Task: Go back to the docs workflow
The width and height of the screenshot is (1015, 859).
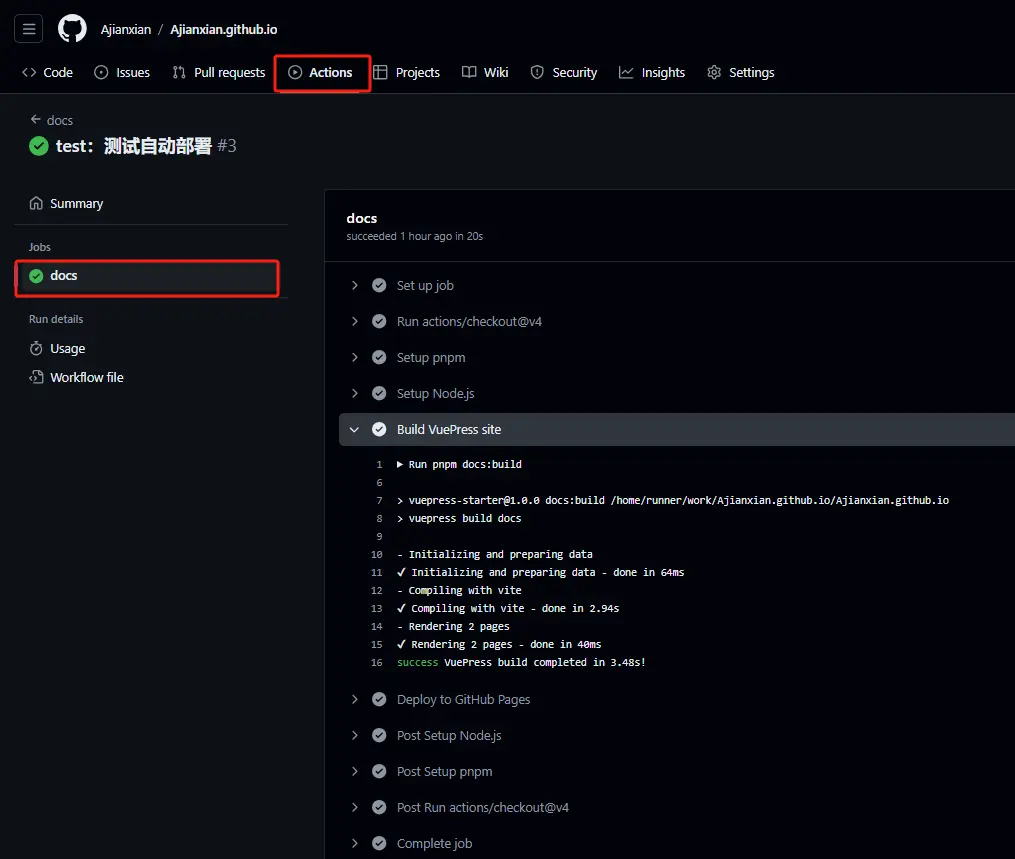Action: [52, 120]
